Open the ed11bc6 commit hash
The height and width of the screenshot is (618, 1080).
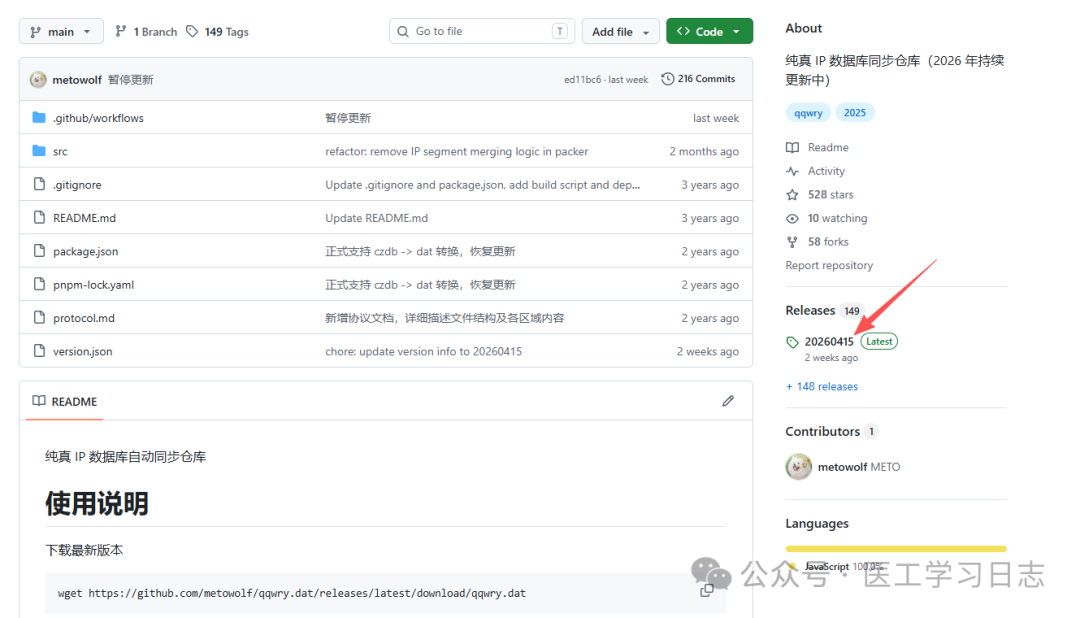click(582, 80)
